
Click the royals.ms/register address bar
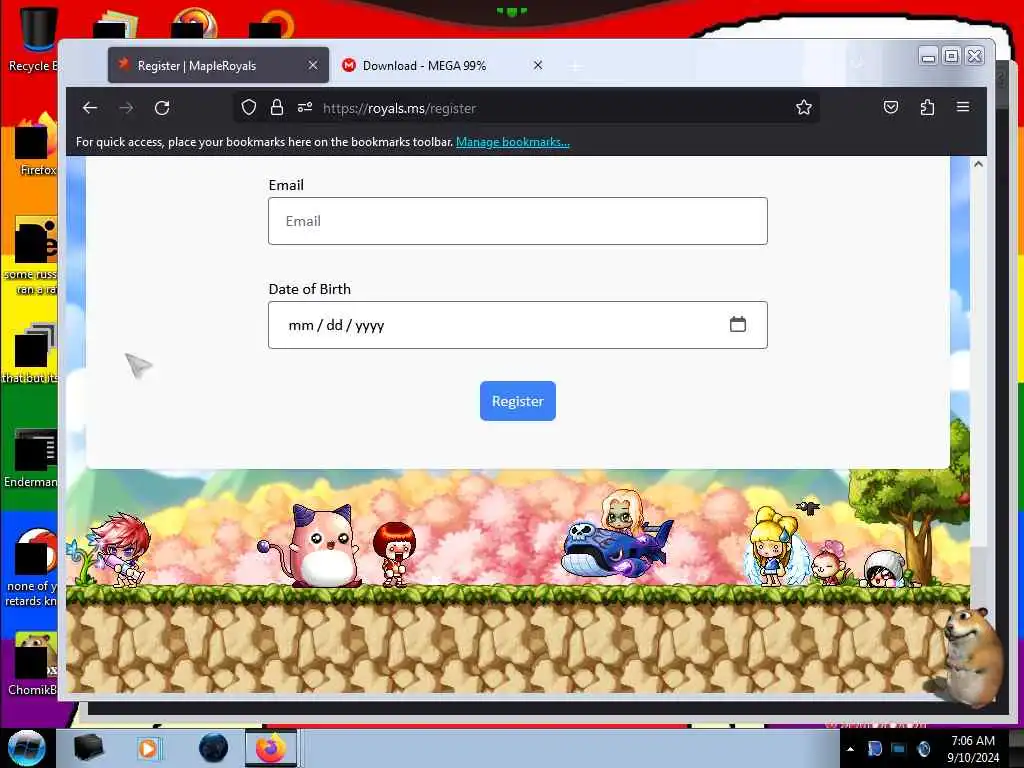pyautogui.click(x=526, y=108)
